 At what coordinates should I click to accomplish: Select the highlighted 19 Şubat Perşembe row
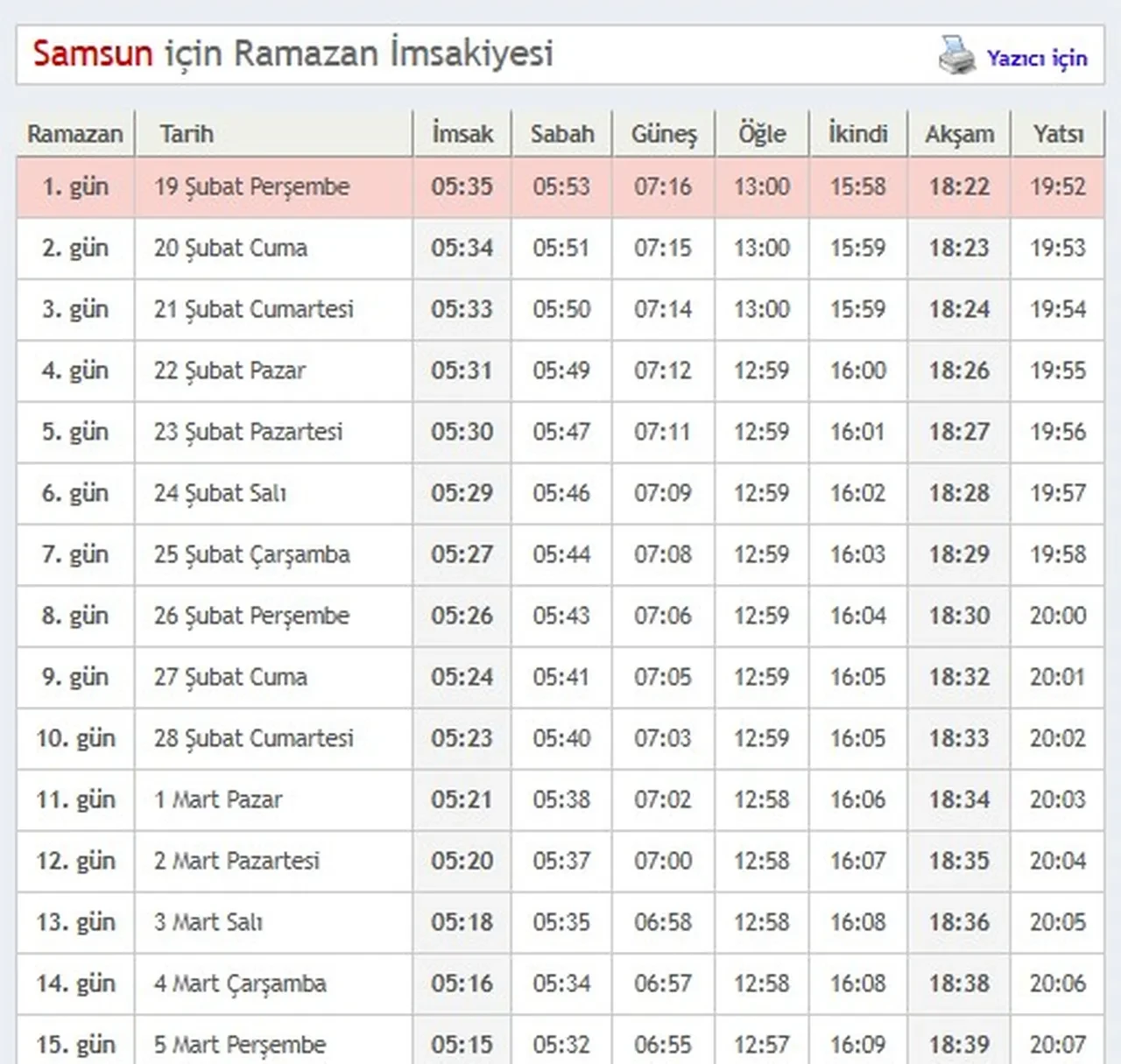(x=251, y=187)
